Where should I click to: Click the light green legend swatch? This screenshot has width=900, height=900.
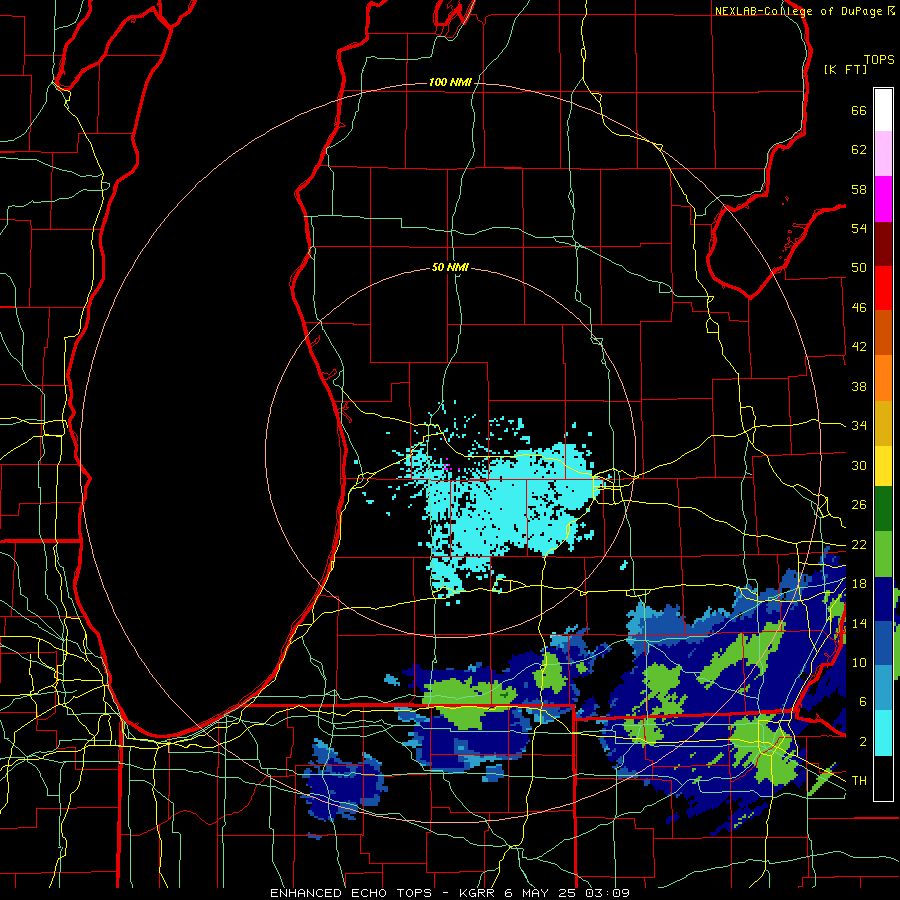click(883, 554)
